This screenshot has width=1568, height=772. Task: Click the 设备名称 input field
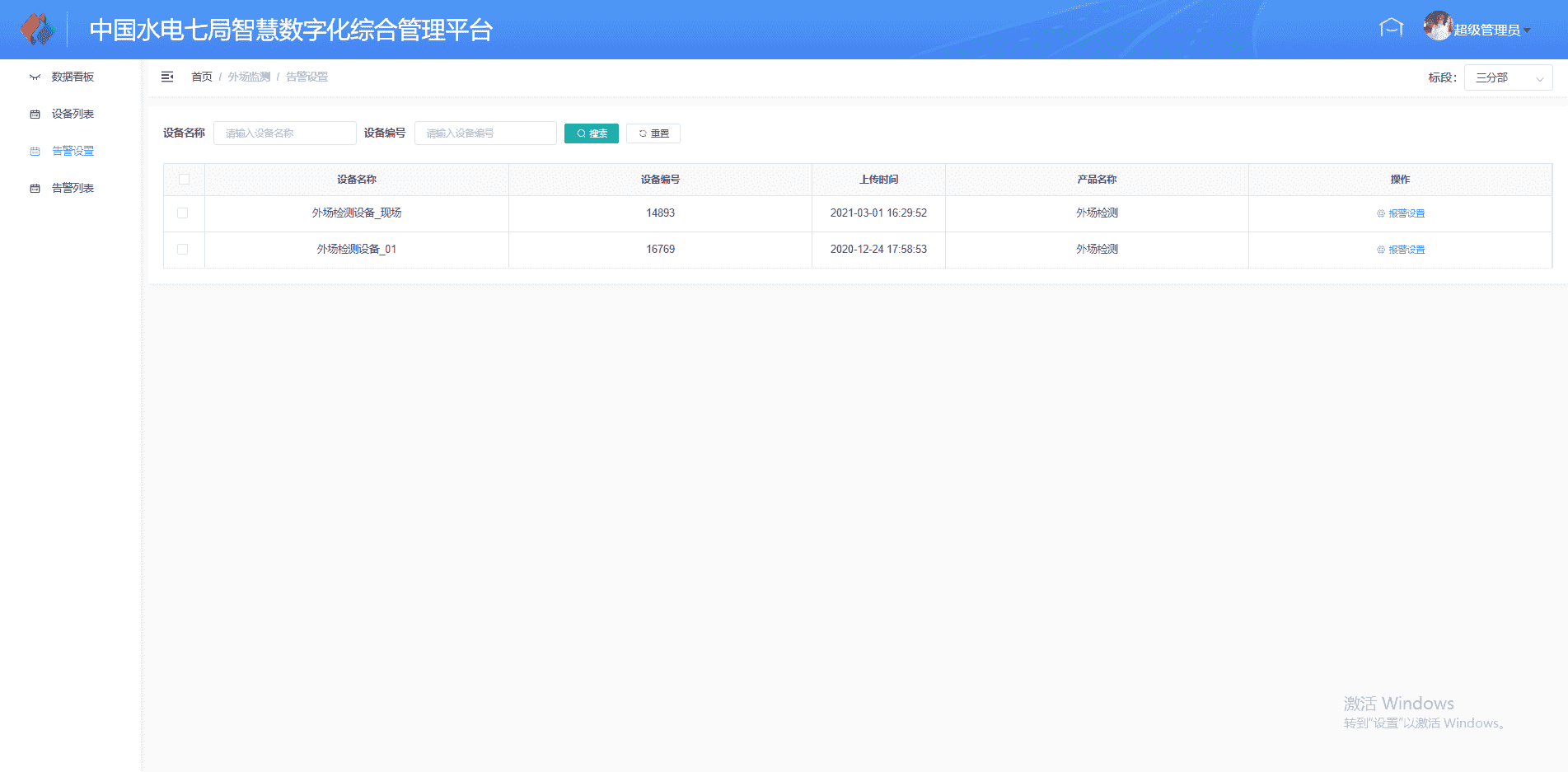[284, 133]
